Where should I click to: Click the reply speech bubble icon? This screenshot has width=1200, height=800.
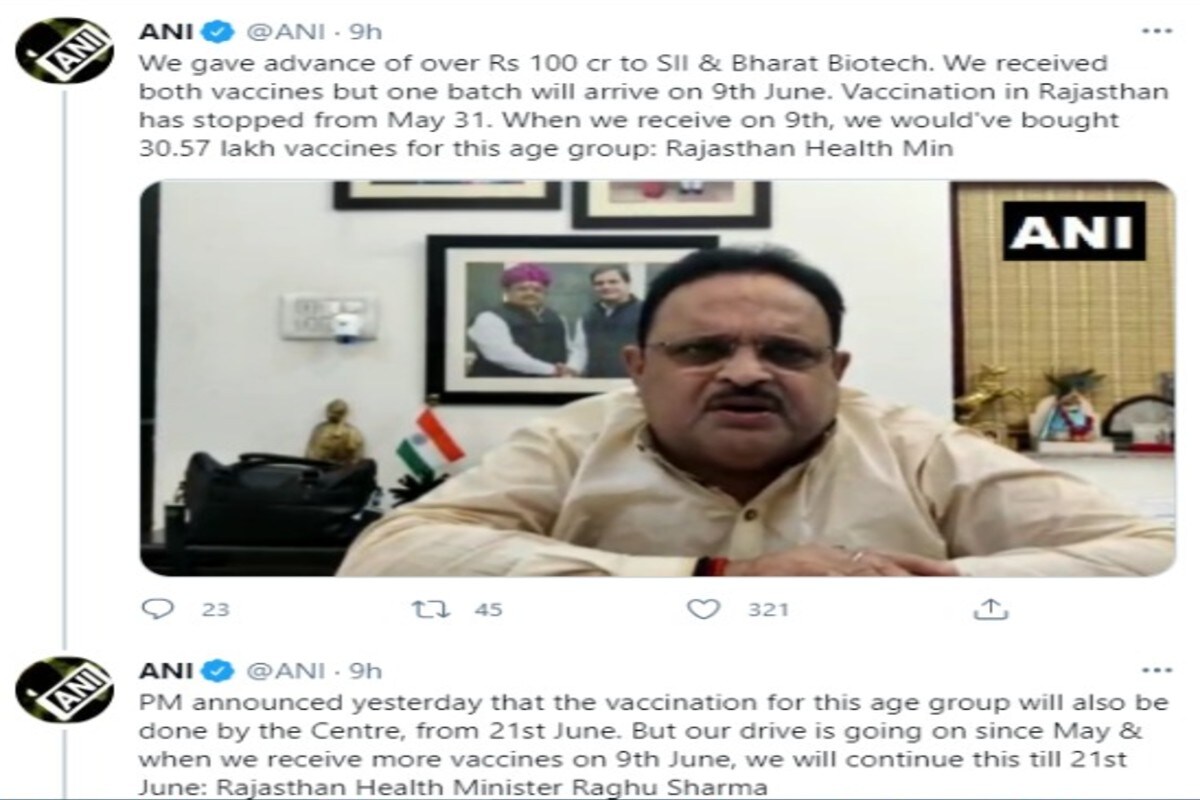(156, 608)
